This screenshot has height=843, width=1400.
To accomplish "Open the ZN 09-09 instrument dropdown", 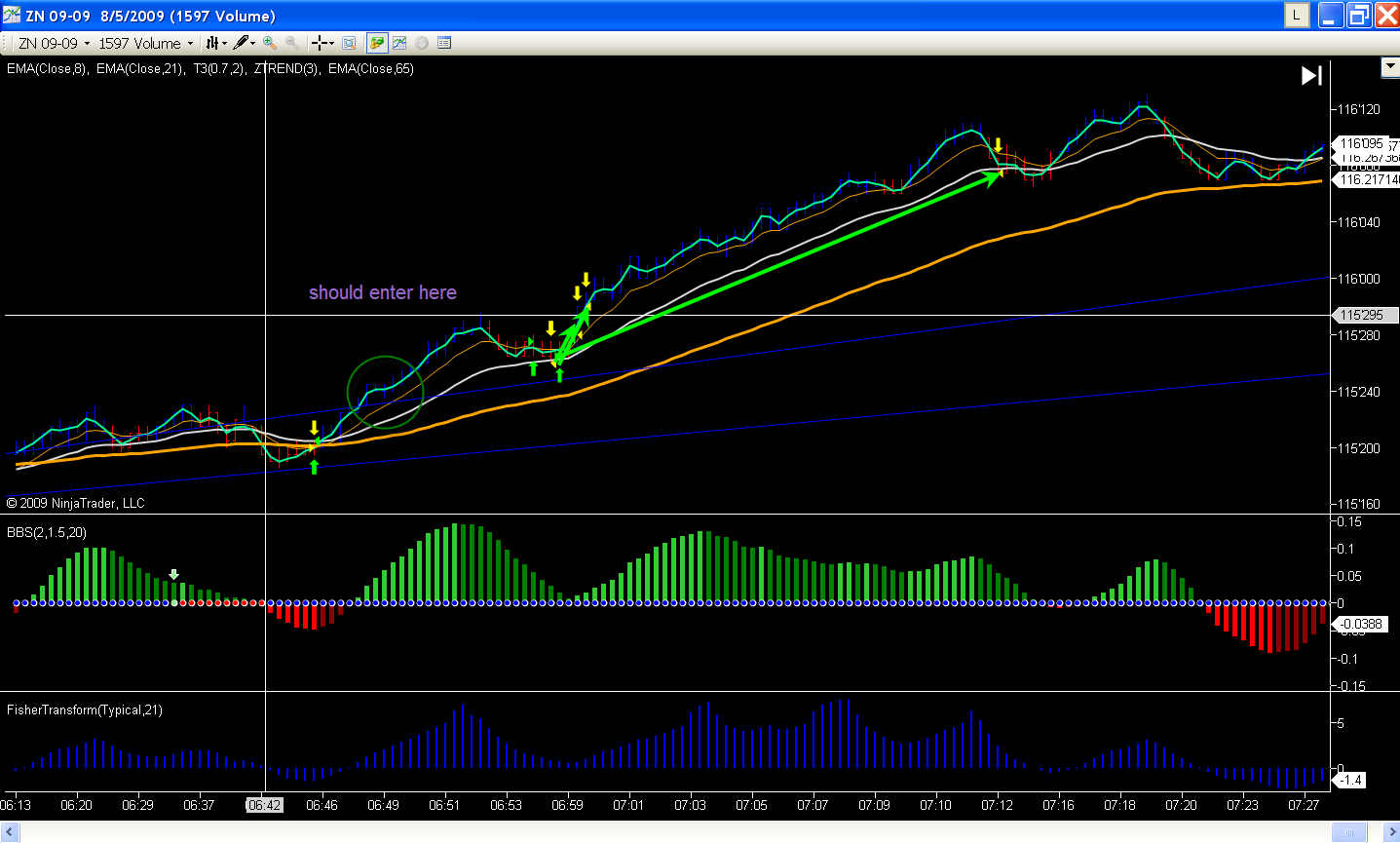I will point(54,43).
